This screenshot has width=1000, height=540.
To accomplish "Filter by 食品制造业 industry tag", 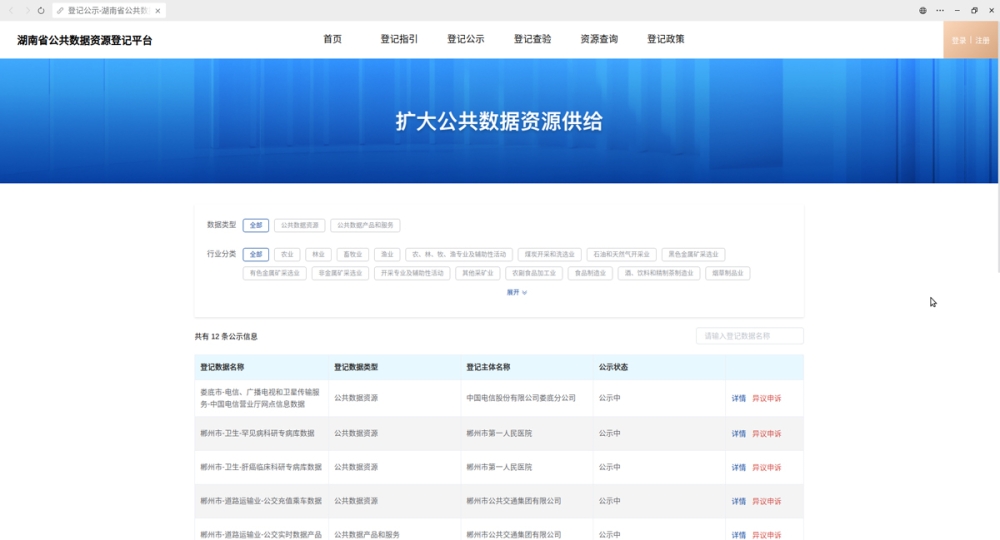I will coord(590,273).
